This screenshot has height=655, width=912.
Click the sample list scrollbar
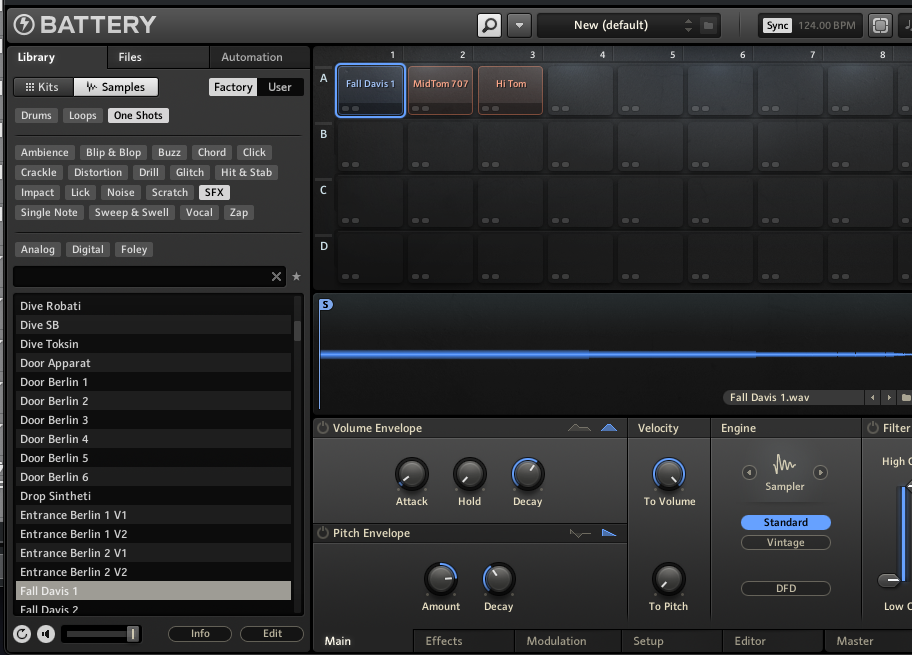click(x=298, y=330)
